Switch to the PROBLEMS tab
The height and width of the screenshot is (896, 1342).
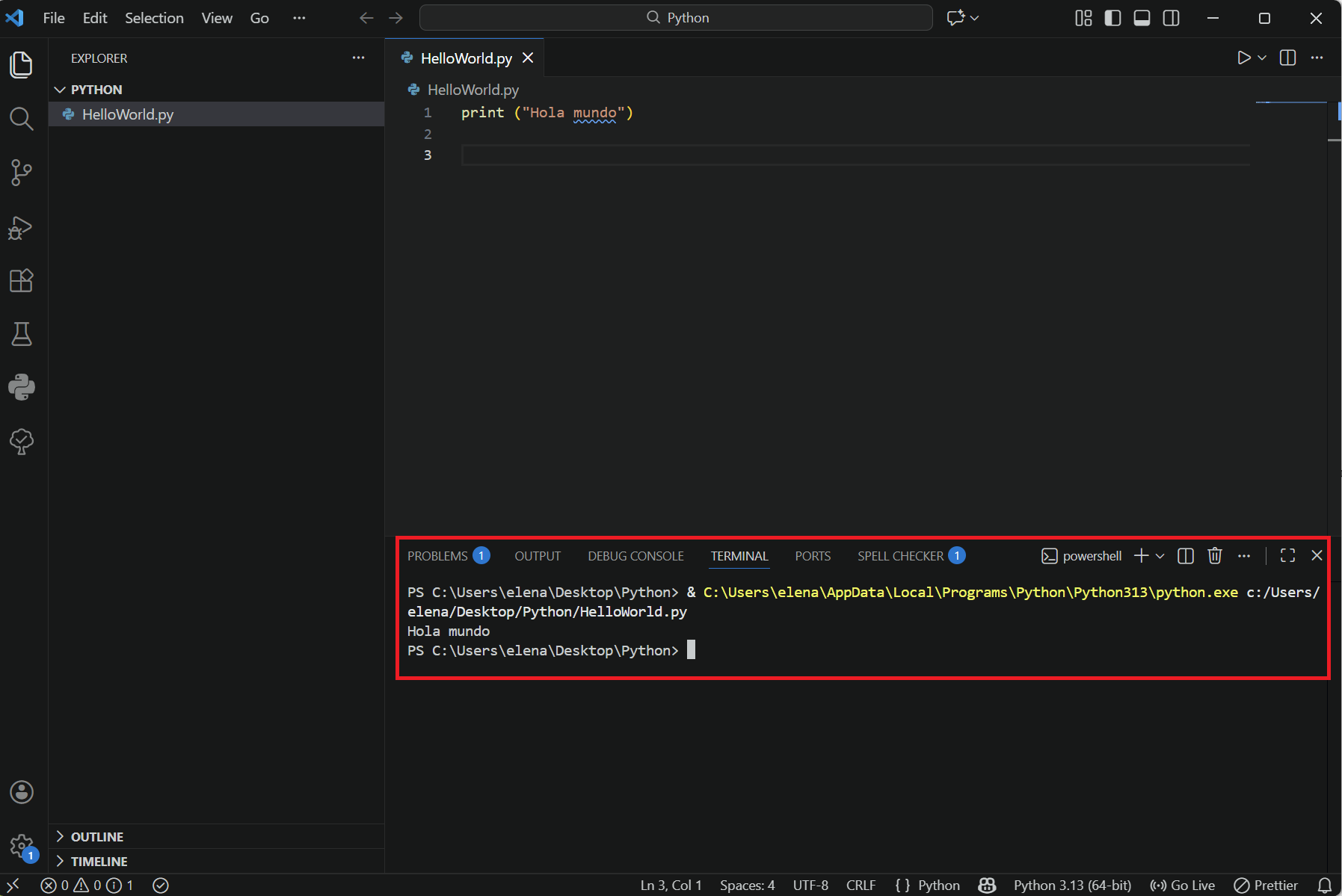437,556
